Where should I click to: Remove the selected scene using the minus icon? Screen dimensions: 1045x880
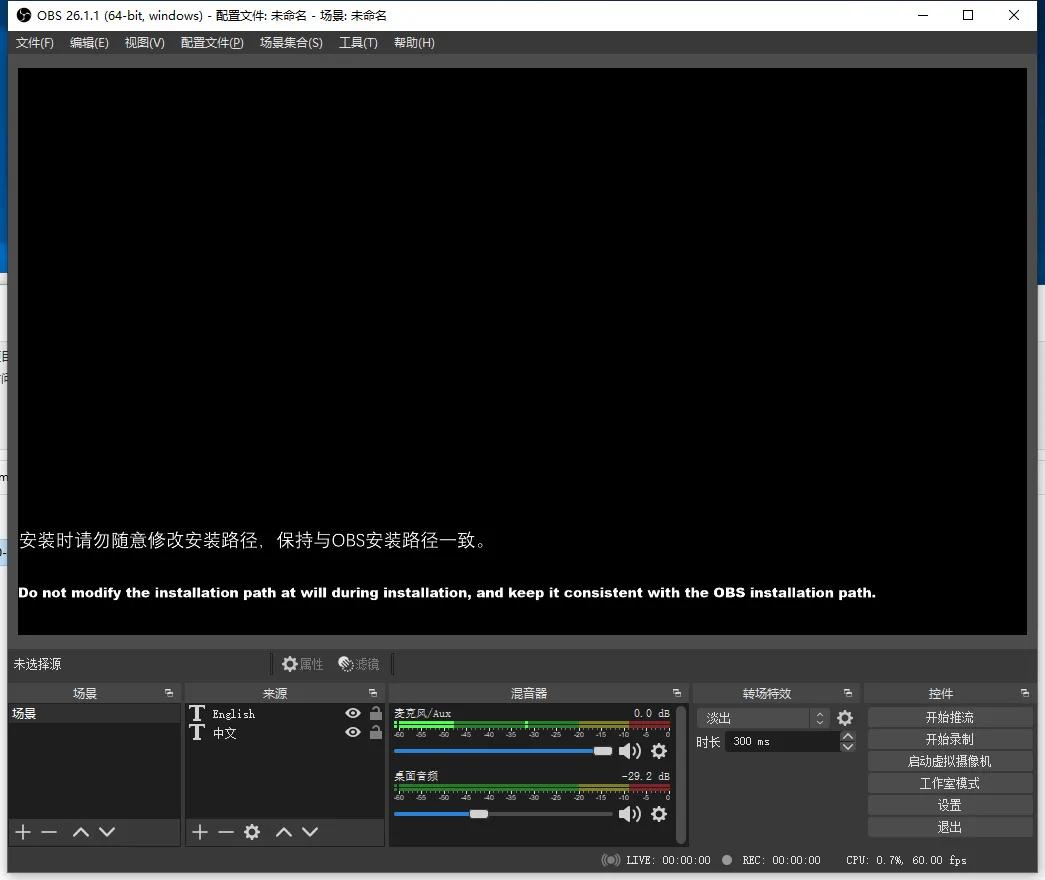click(x=48, y=831)
